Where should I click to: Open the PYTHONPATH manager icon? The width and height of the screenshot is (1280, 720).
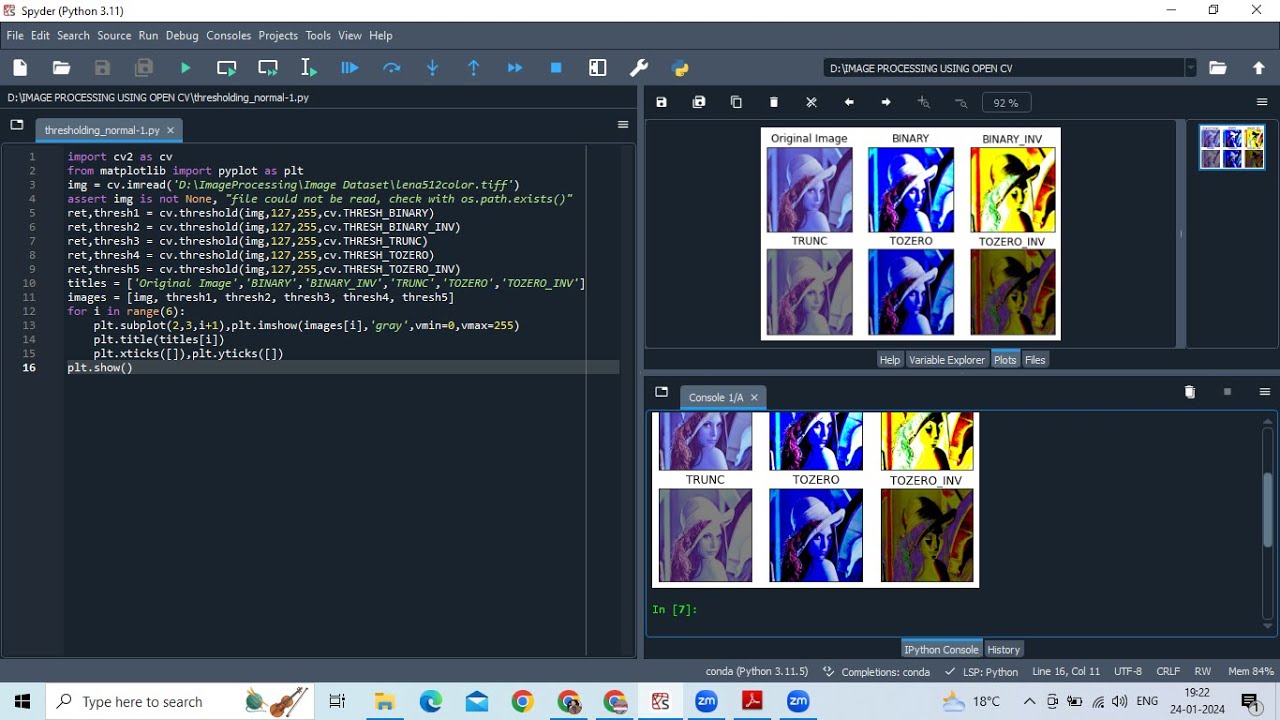point(680,68)
